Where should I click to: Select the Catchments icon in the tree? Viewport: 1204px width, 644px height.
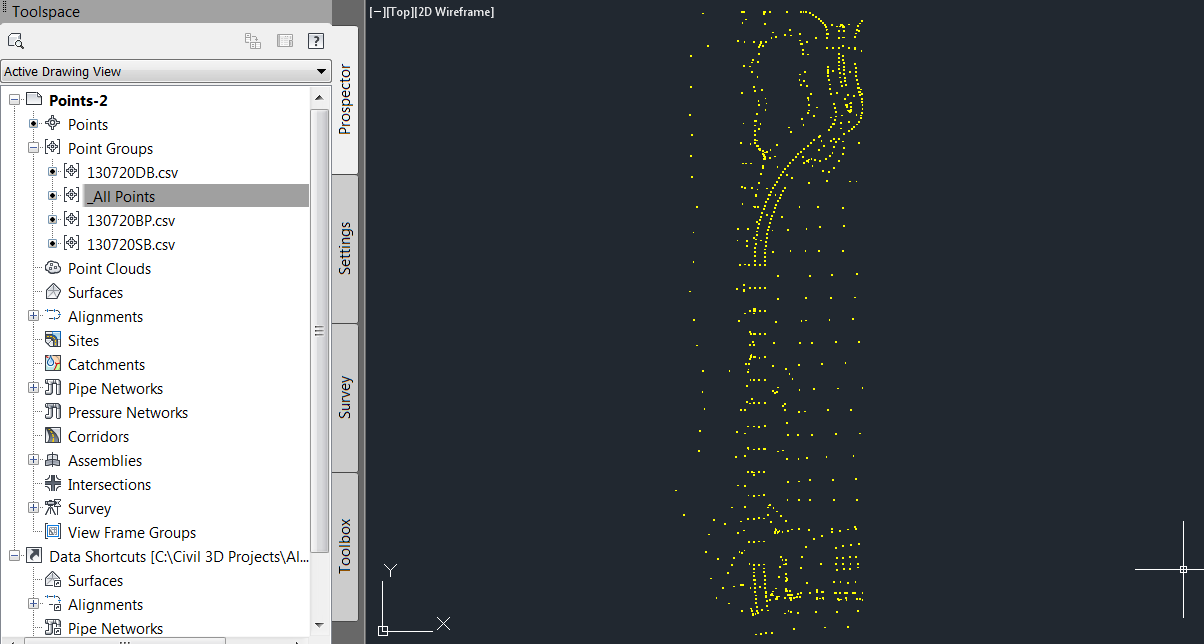(x=54, y=364)
